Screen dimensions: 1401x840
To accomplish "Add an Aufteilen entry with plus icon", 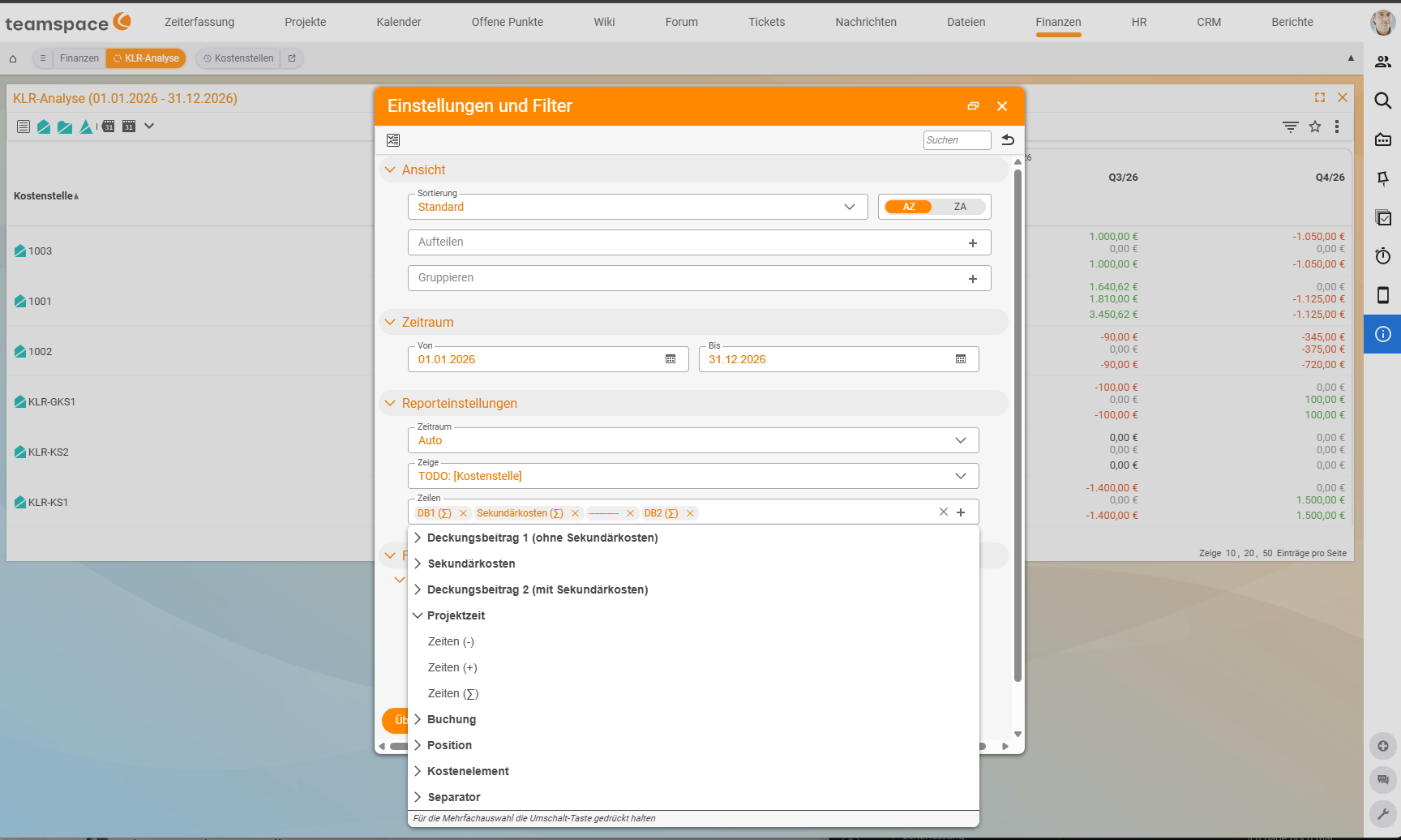I will coord(973,243).
